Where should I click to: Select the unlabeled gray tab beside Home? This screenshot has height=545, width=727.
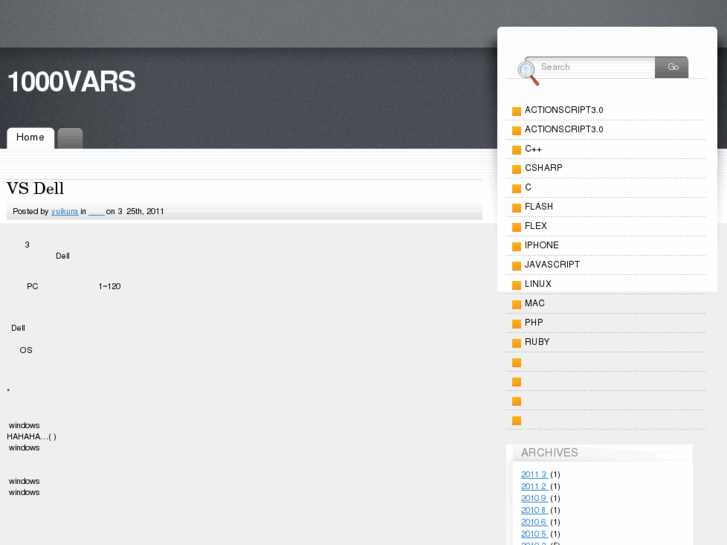70,138
